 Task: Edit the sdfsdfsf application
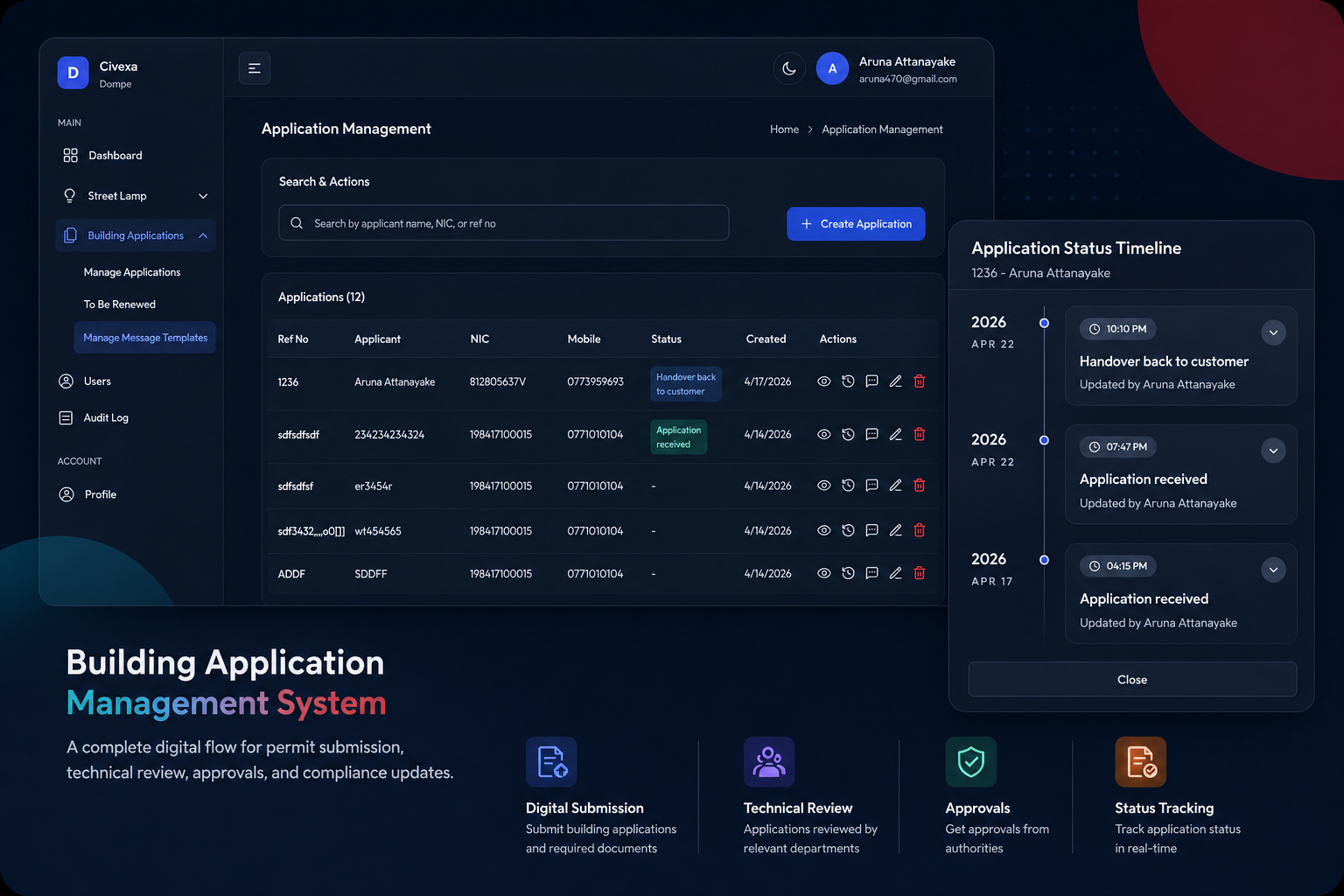coord(895,486)
